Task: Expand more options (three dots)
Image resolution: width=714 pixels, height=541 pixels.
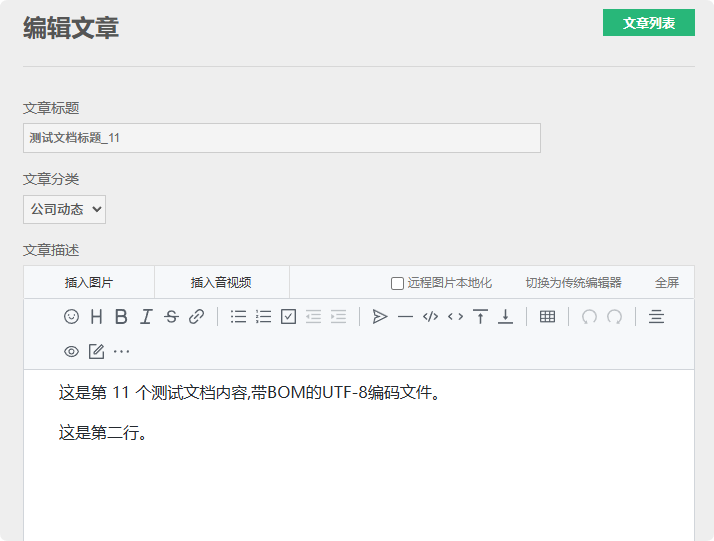Action: [121, 351]
